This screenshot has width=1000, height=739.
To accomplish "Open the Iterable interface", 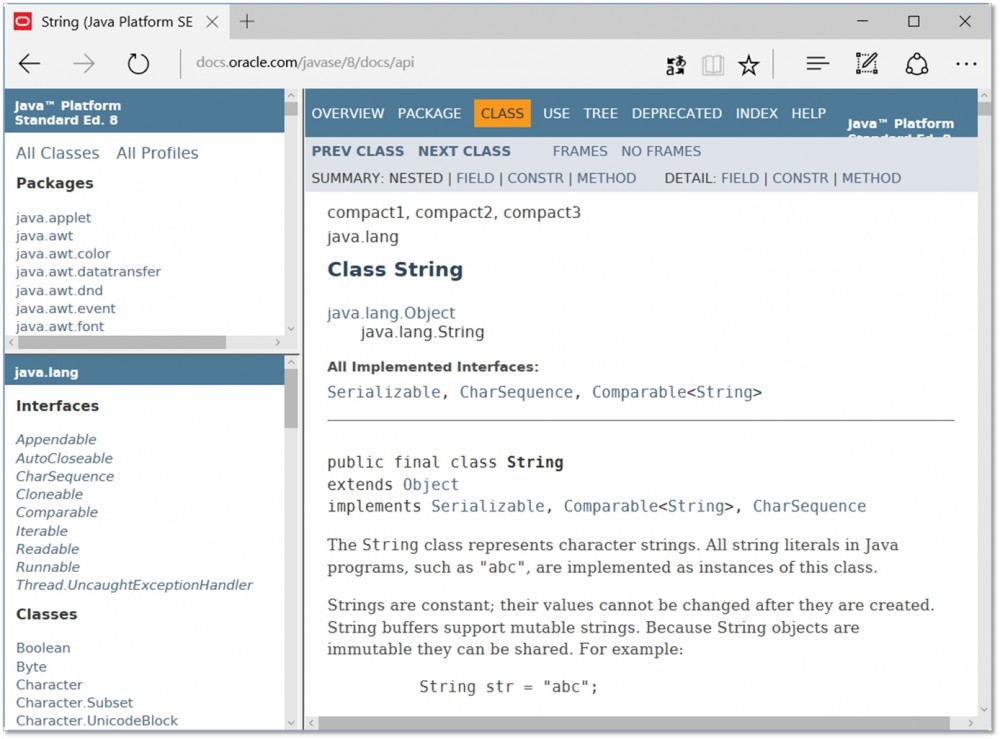I will pos(41,530).
